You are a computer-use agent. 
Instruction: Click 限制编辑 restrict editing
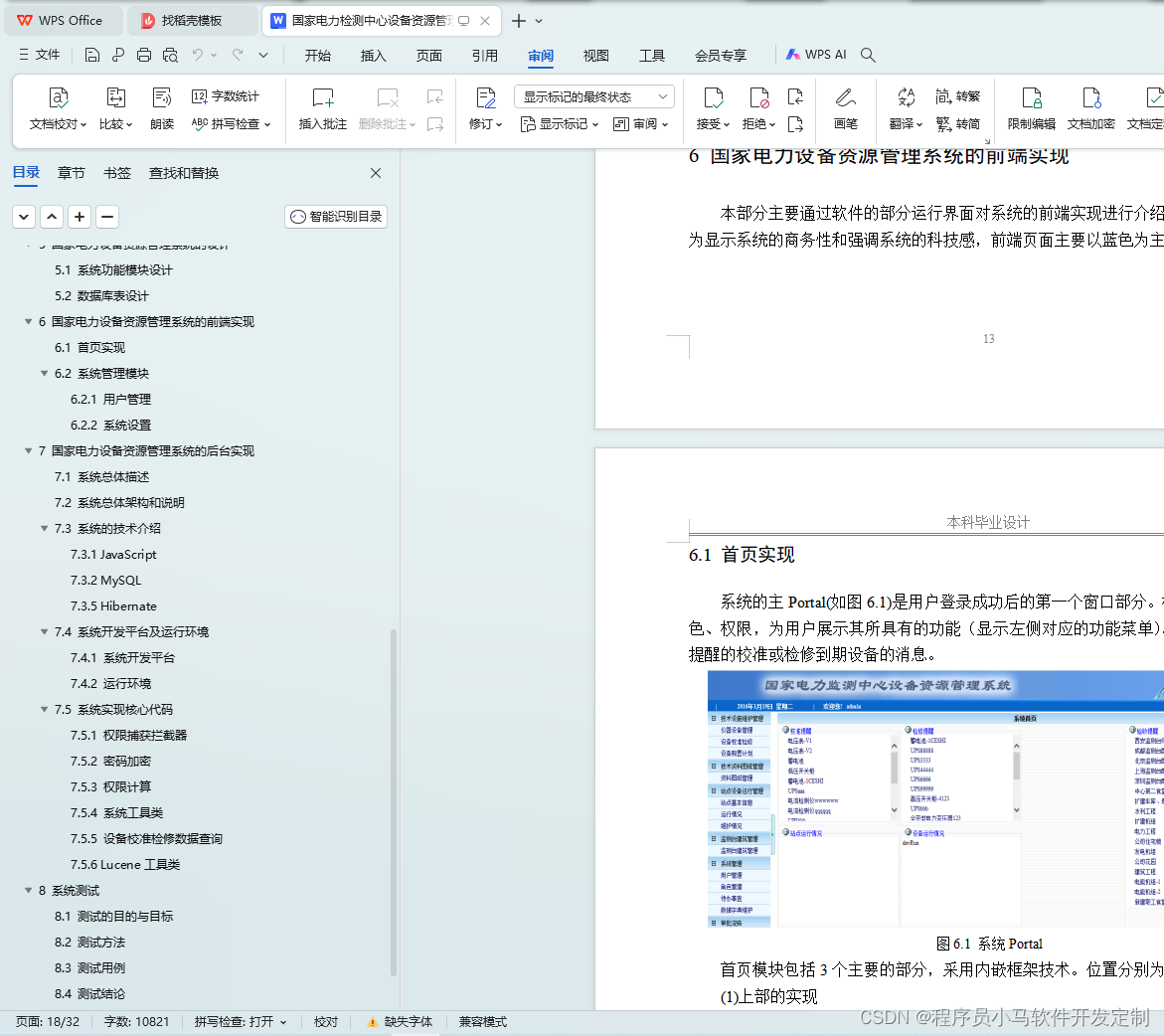point(1031,108)
